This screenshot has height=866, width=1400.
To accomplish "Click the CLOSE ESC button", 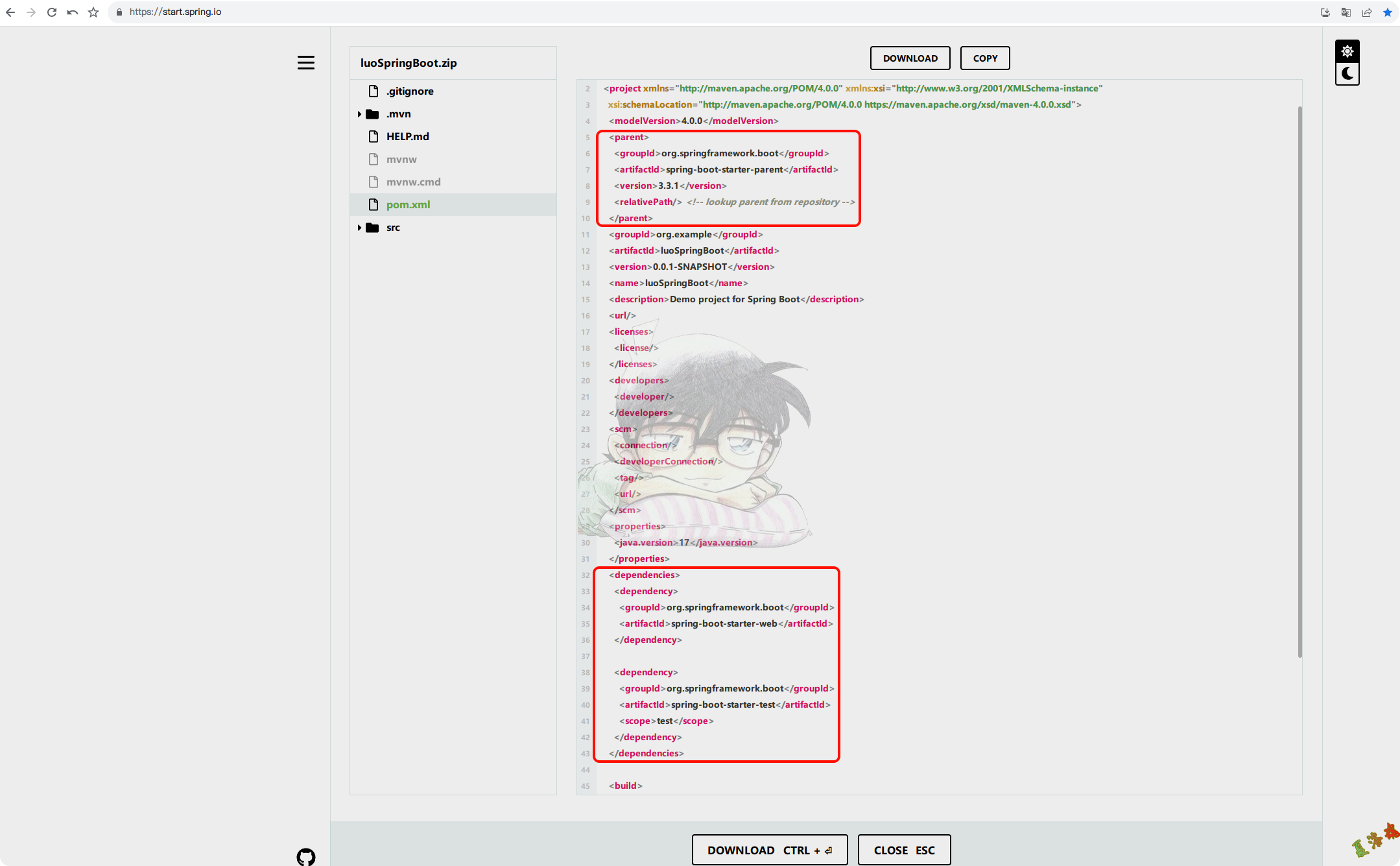I will click(904, 850).
